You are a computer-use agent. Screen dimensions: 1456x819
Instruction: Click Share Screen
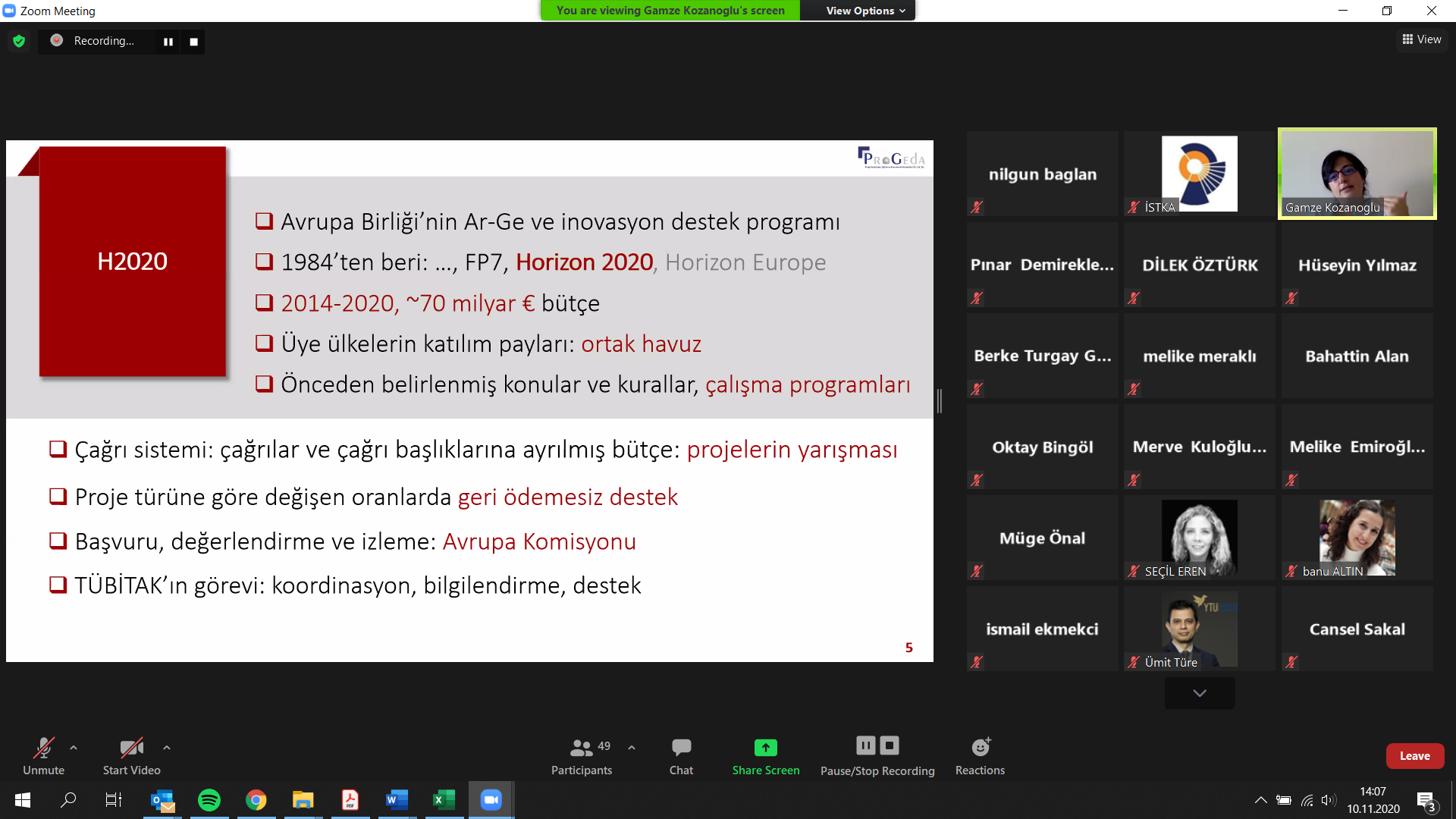tap(766, 756)
